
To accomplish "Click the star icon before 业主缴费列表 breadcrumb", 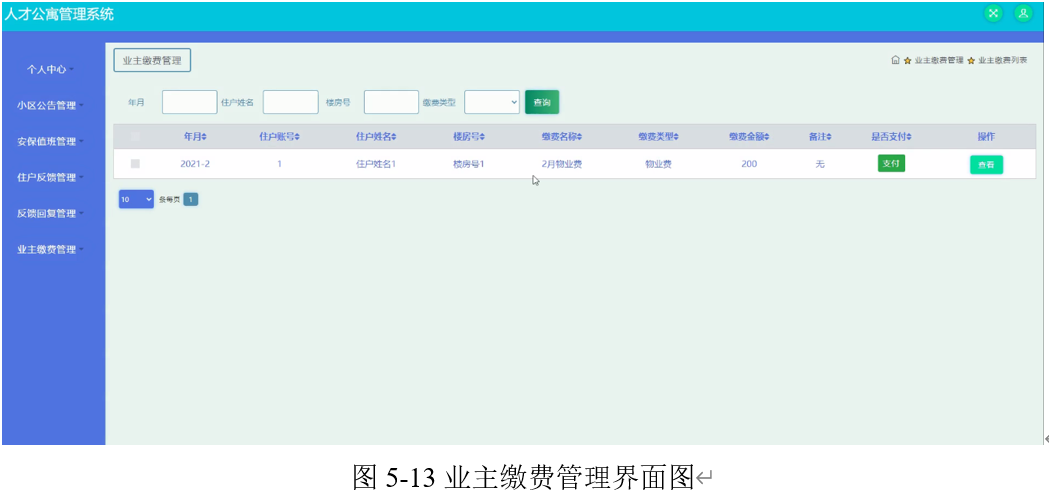I will (x=971, y=61).
